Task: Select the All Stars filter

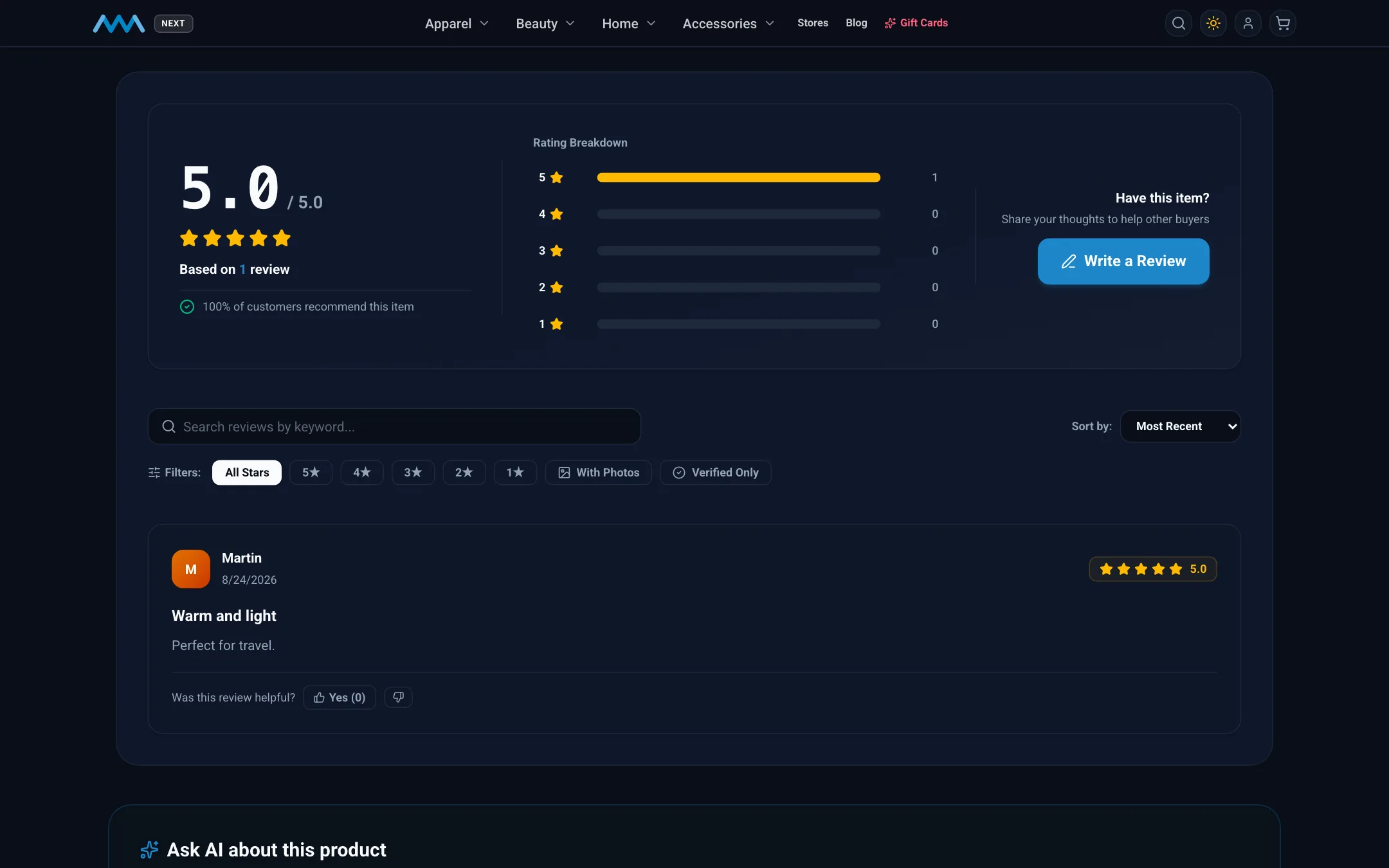Action: [x=247, y=473]
